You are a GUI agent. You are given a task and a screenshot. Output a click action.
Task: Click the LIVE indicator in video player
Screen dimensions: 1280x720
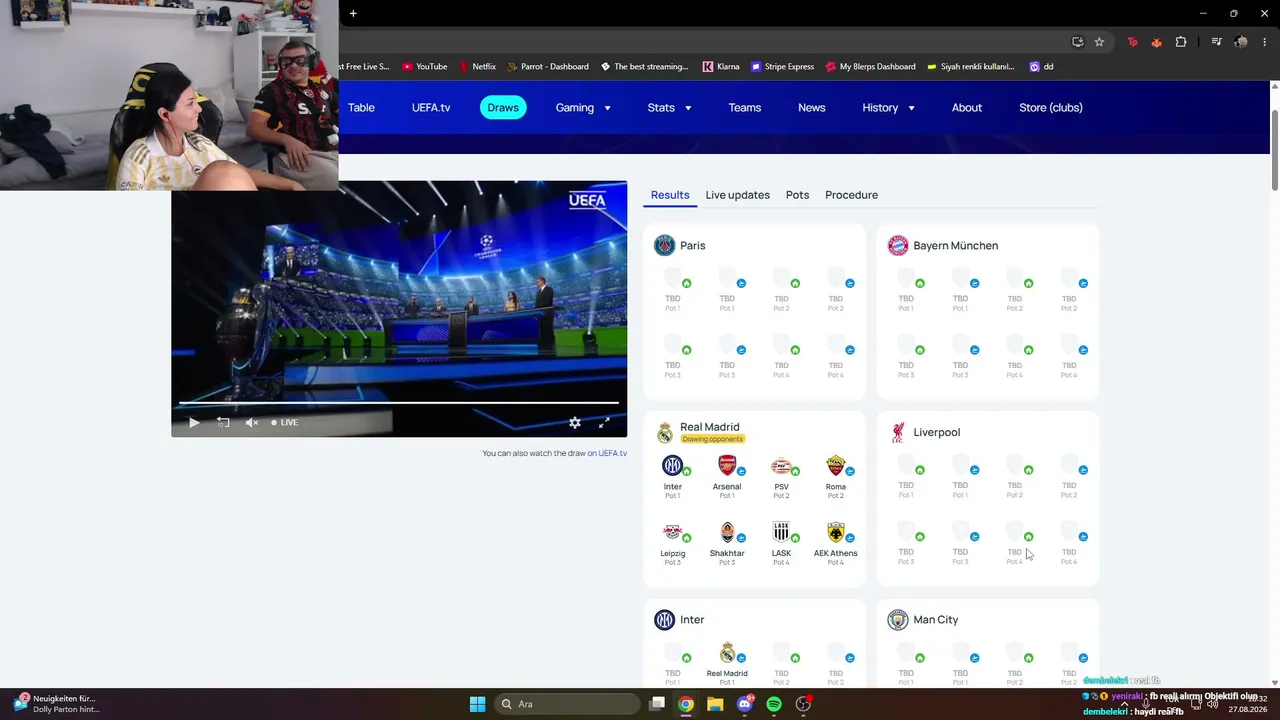tap(285, 422)
